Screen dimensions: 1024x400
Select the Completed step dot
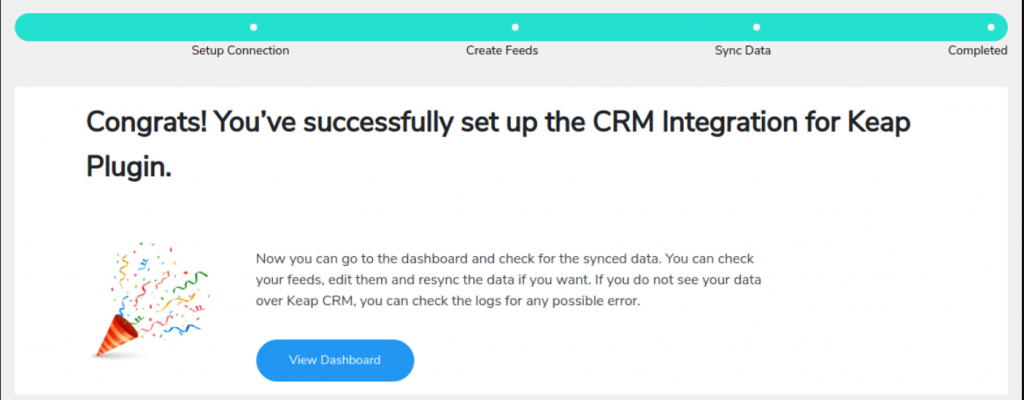coord(991,27)
